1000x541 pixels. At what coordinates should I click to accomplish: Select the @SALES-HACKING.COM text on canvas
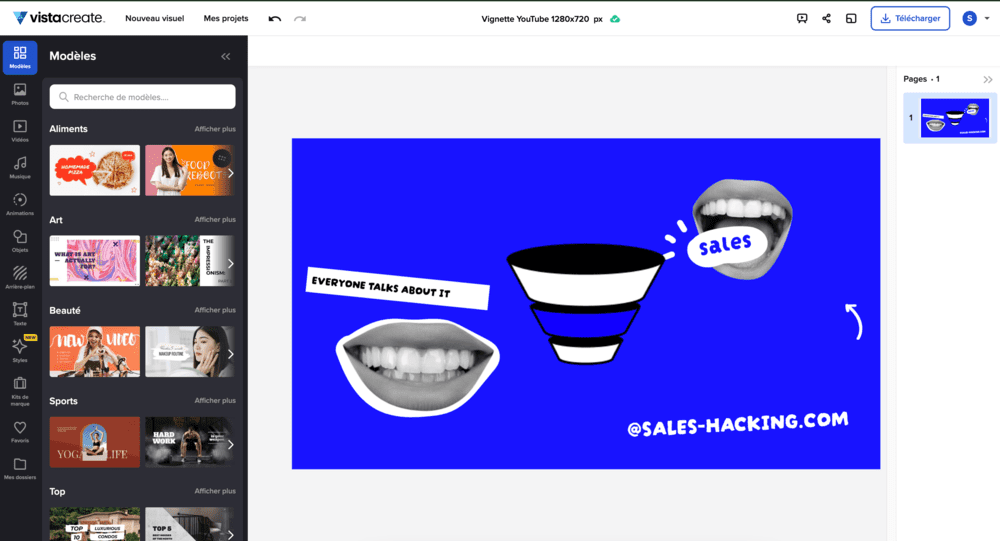click(738, 424)
